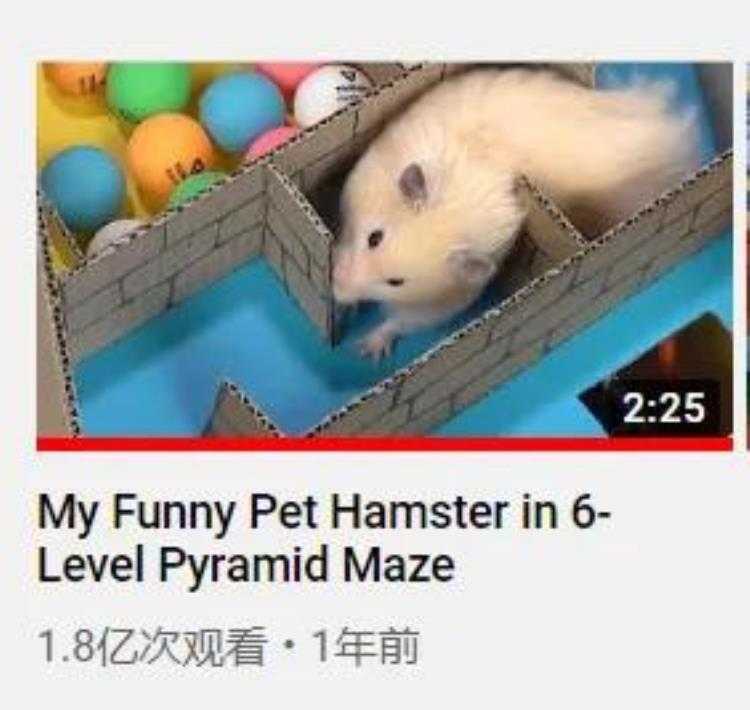Open the hamster pyramid maze video thumbnail
750x710 pixels.
385,256
